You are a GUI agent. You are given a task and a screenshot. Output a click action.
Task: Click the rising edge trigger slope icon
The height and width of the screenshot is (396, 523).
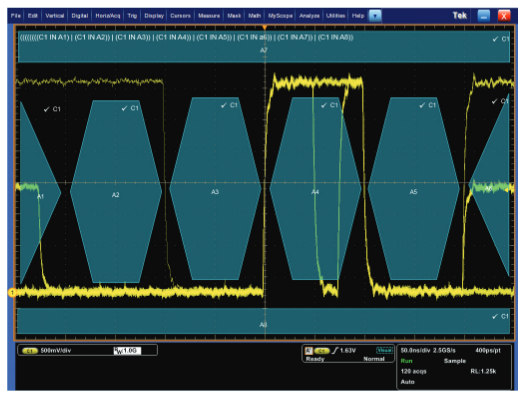click(x=335, y=350)
